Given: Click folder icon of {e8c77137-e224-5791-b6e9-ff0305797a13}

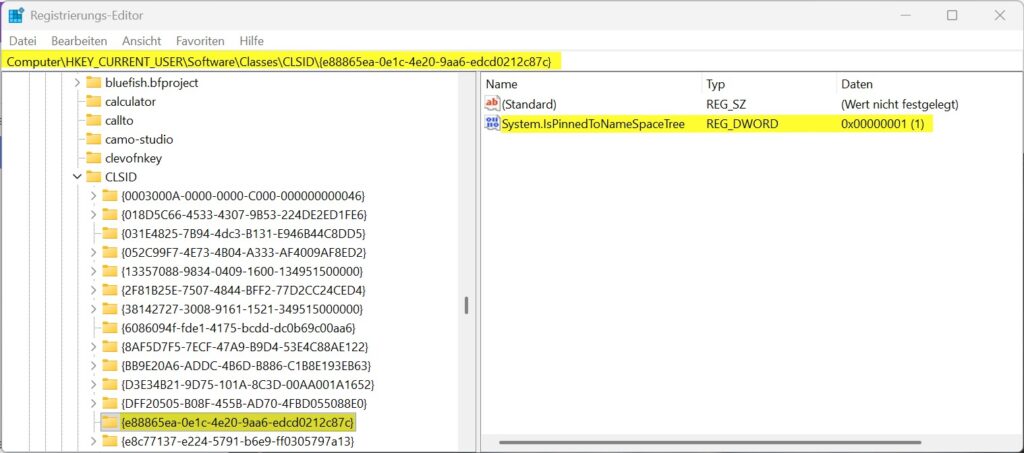Looking at the screenshot, I should point(110,442).
